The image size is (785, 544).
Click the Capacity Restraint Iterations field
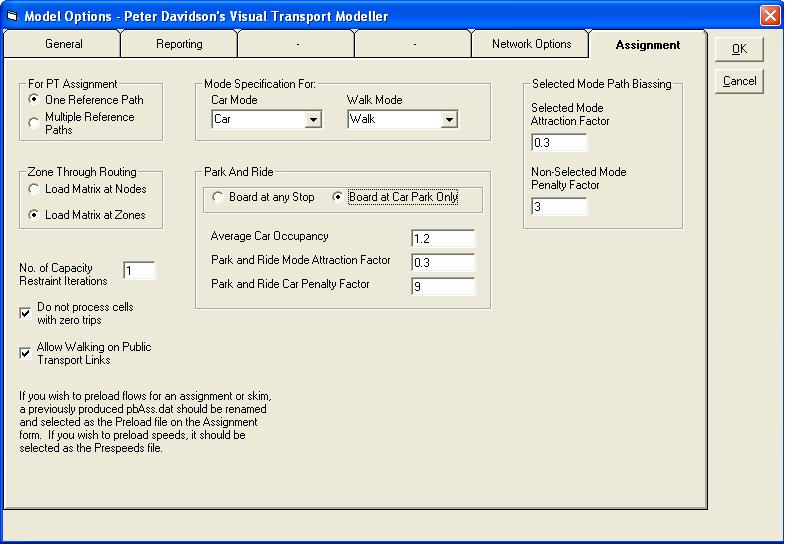[x=139, y=271]
